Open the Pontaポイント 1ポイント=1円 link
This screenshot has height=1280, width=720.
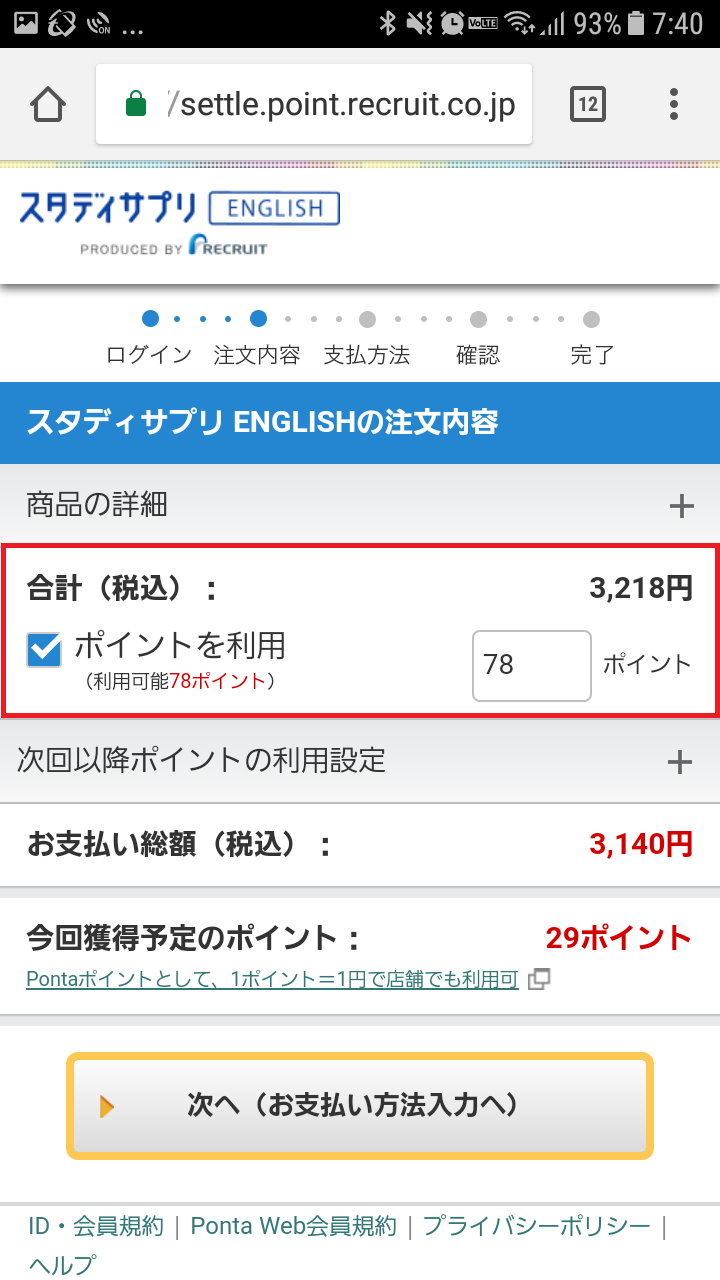click(272, 980)
